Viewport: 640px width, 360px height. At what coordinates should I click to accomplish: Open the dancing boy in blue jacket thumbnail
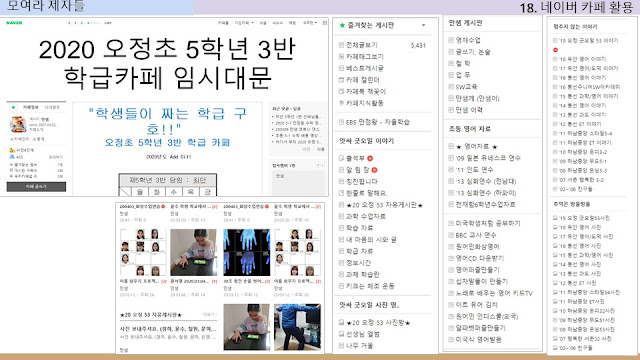coord(297,327)
